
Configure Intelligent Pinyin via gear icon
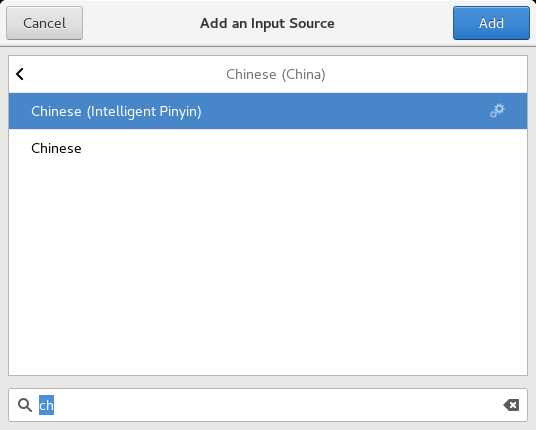pos(497,111)
